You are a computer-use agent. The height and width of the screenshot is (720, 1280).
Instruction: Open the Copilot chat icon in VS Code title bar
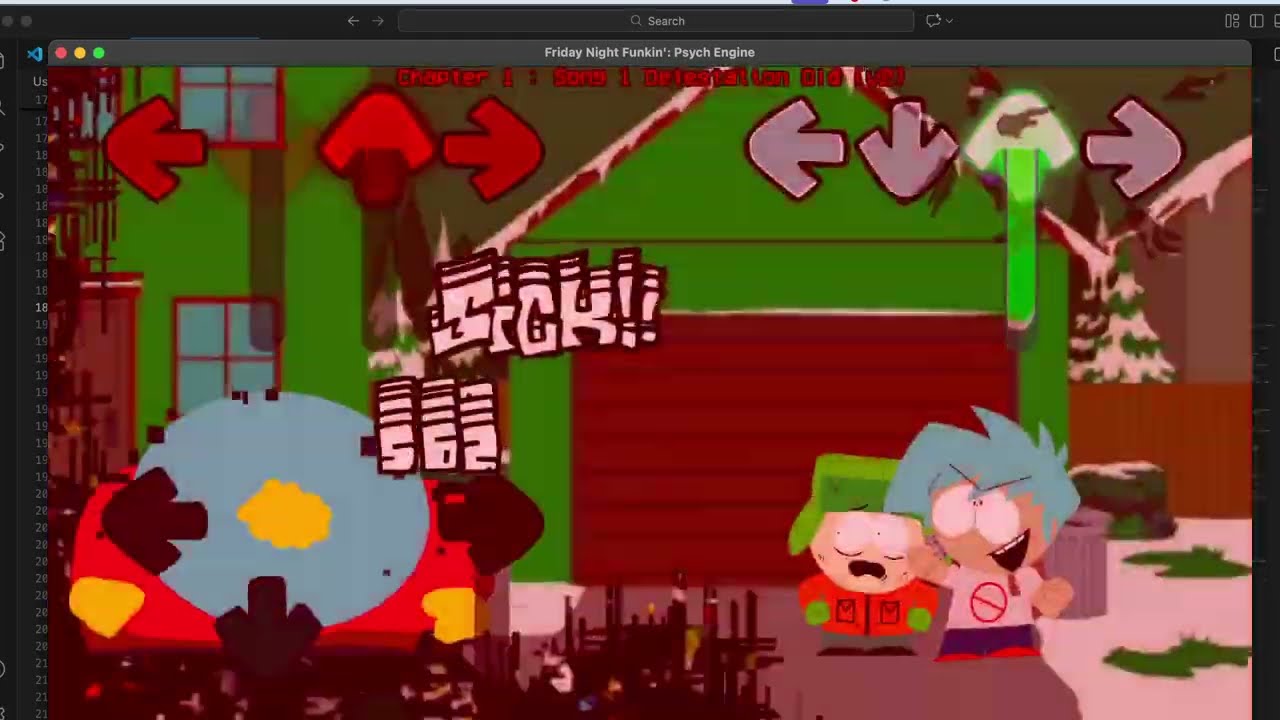(x=933, y=20)
